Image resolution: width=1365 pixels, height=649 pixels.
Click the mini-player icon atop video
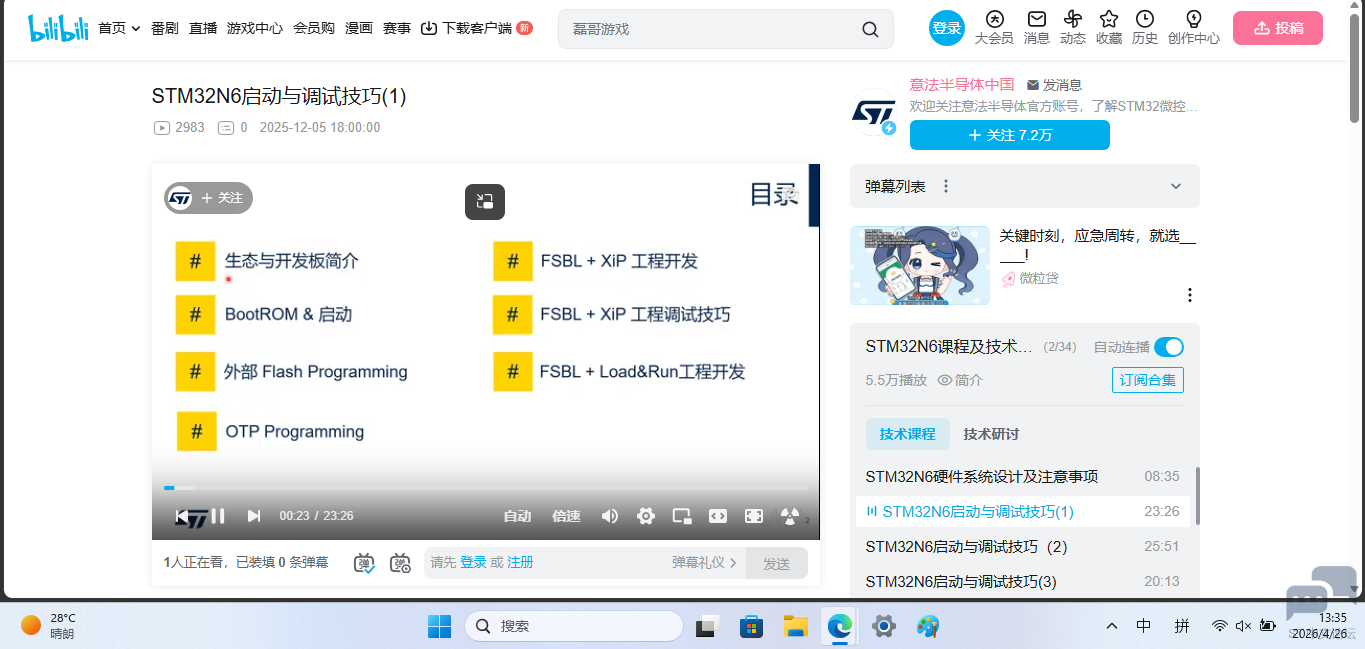(485, 201)
